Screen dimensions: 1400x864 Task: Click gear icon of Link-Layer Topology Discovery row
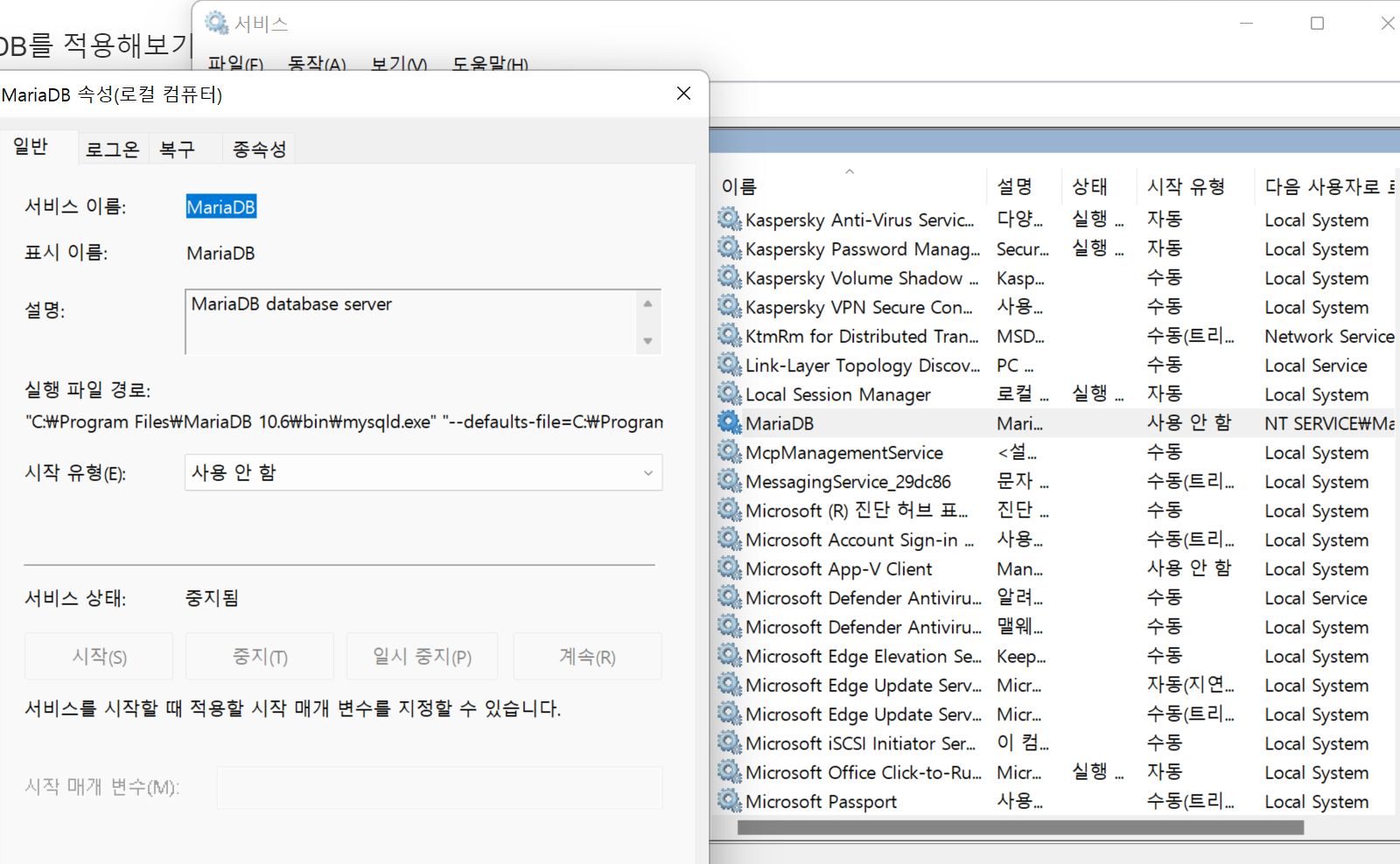click(x=730, y=364)
